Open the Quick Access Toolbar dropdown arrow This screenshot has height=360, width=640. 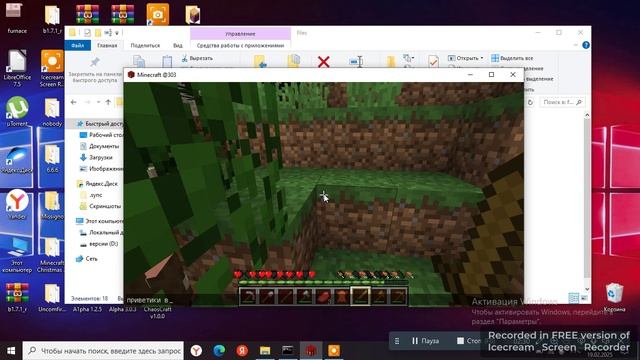tap(117, 33)
